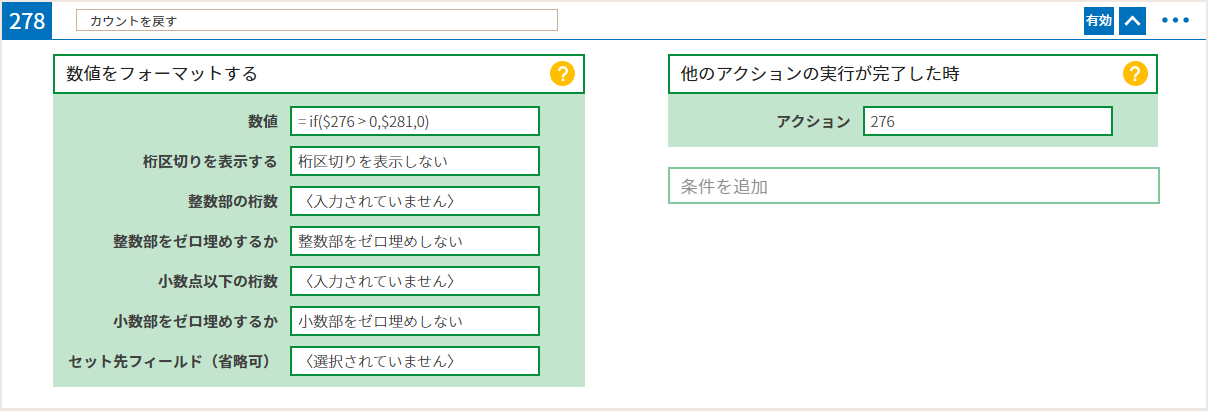This screenshot has height=411, width=1208.
Task: Toggle the 有効 enabled button
Action: 1099,21
